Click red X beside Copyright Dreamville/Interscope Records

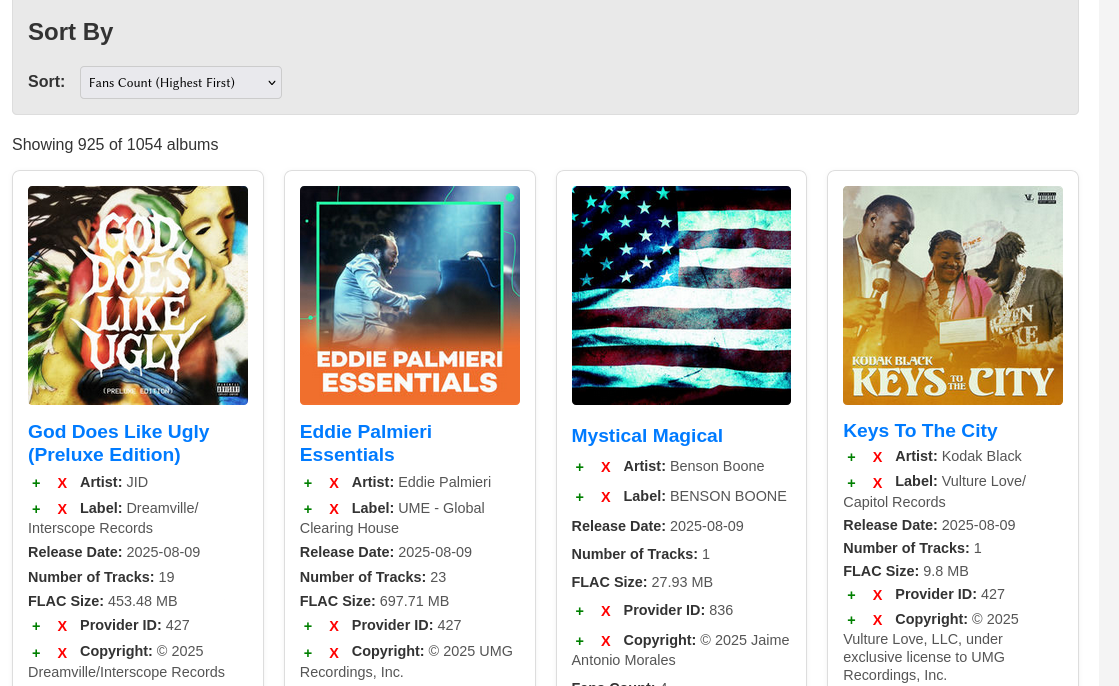(x=62, y=652)
